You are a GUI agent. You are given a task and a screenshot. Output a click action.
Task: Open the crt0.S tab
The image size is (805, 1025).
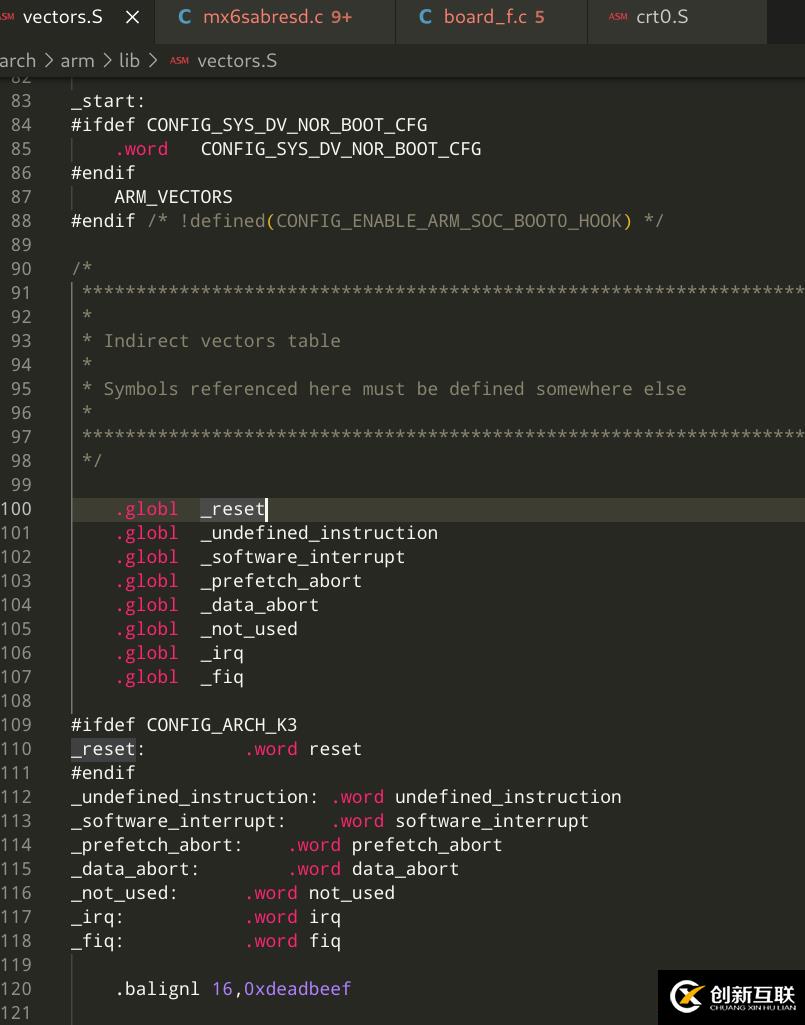662,17
